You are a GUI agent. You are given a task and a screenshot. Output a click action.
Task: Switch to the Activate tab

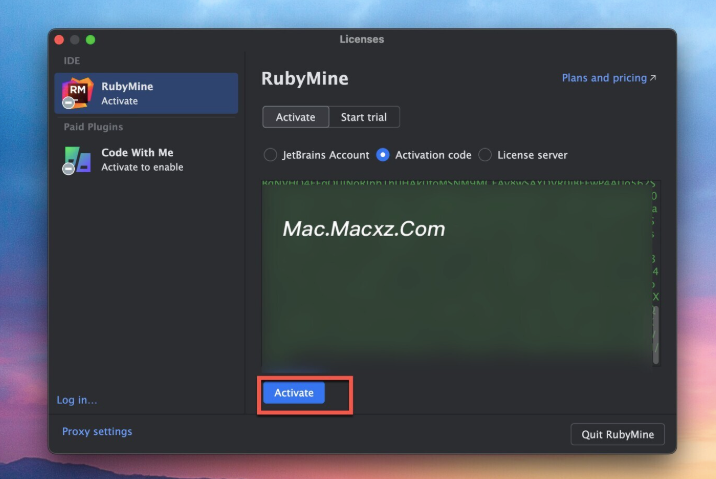(x=295, y=117)
